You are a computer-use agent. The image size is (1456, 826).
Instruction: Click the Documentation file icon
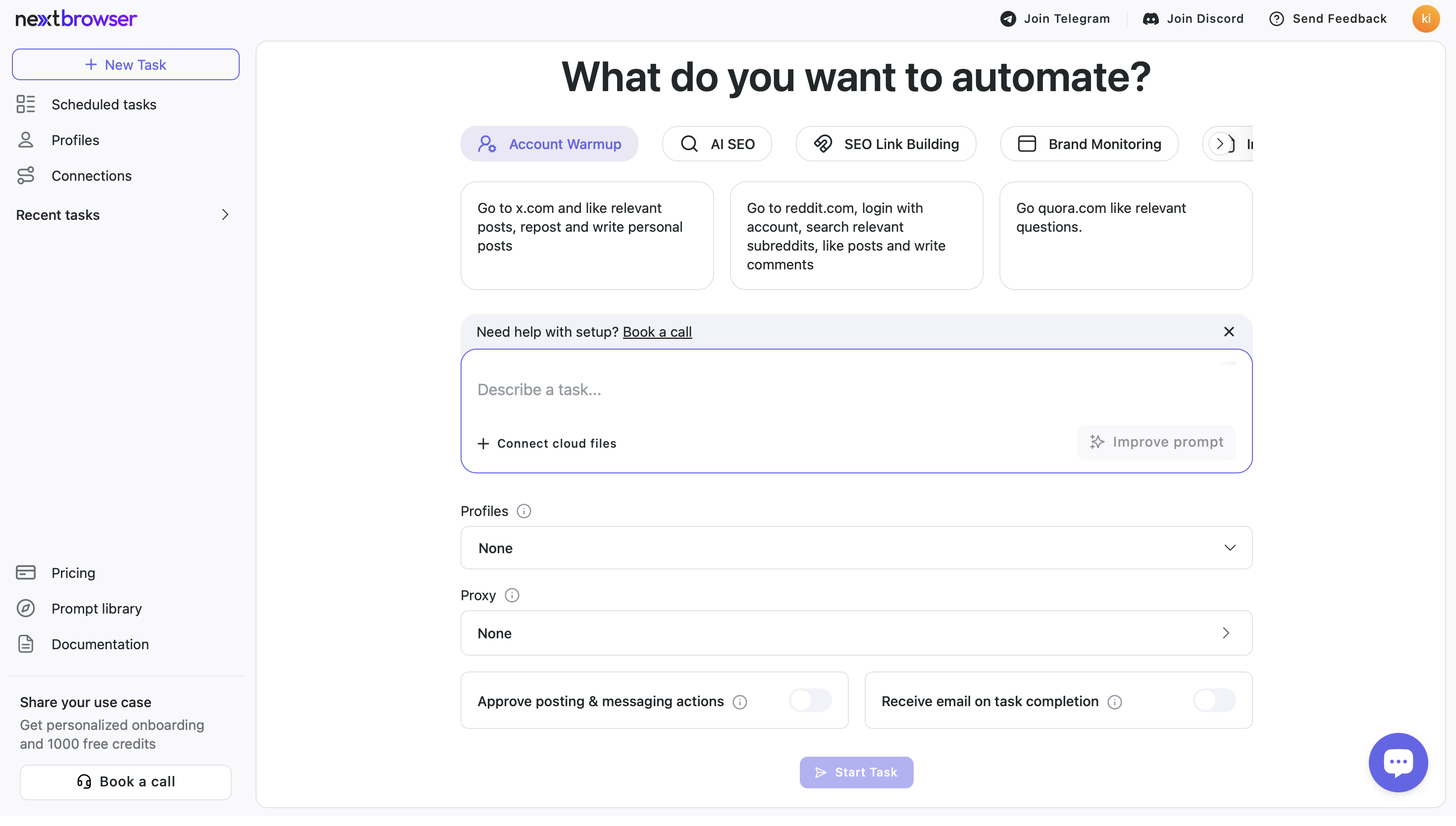(x=26, y=644)
